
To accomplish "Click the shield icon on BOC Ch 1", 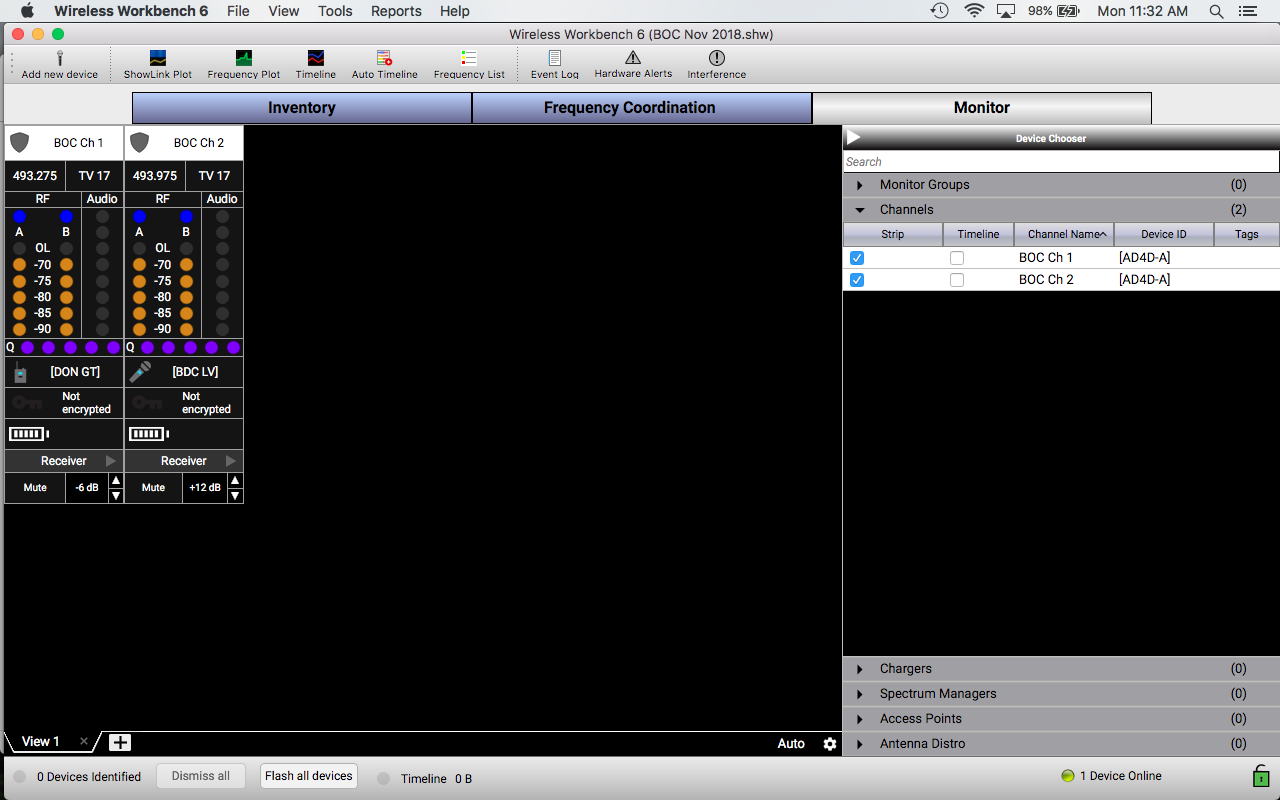I will click(x=20, y=142).
